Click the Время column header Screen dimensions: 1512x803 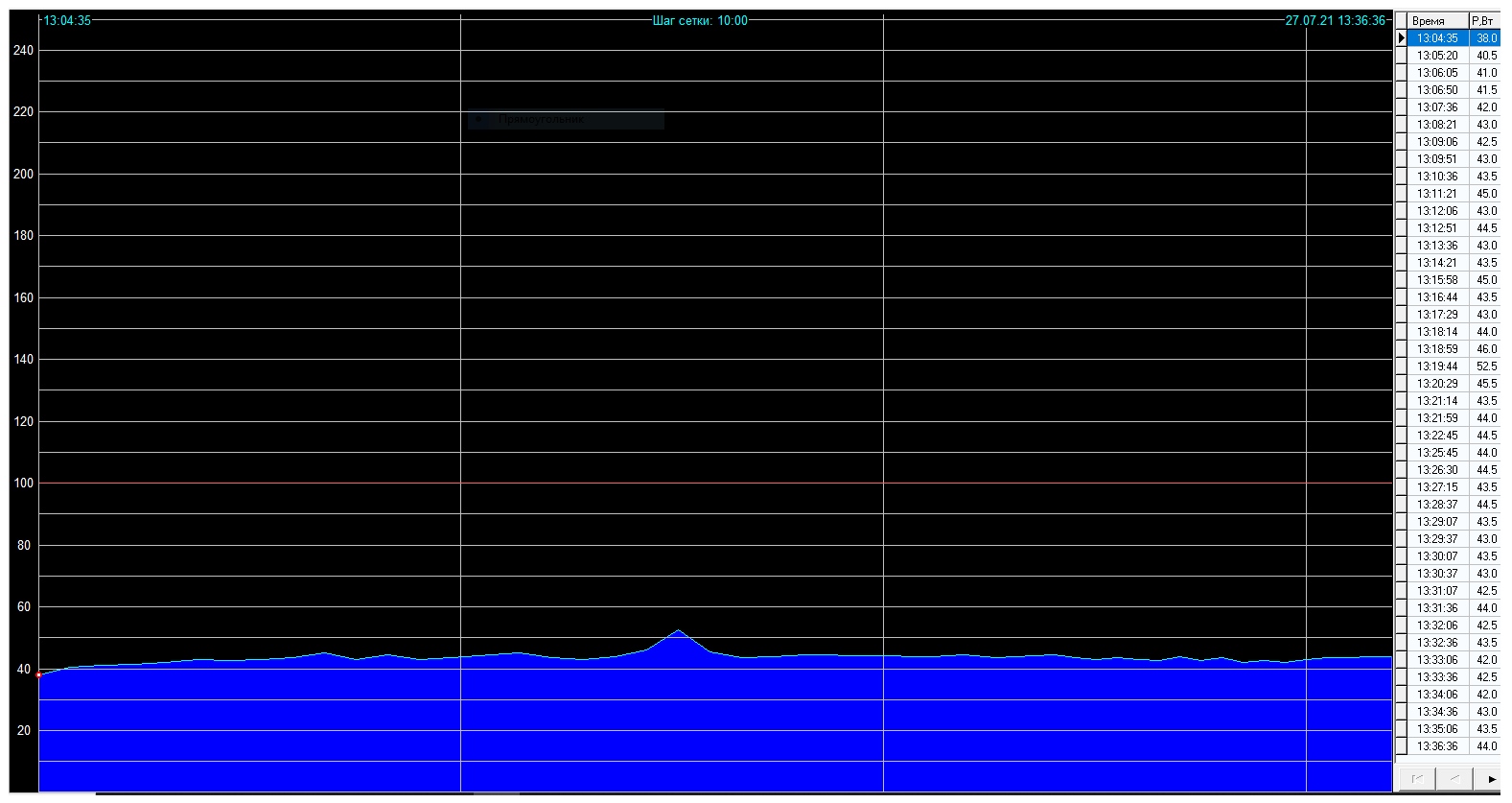(x=1437, y=21)
